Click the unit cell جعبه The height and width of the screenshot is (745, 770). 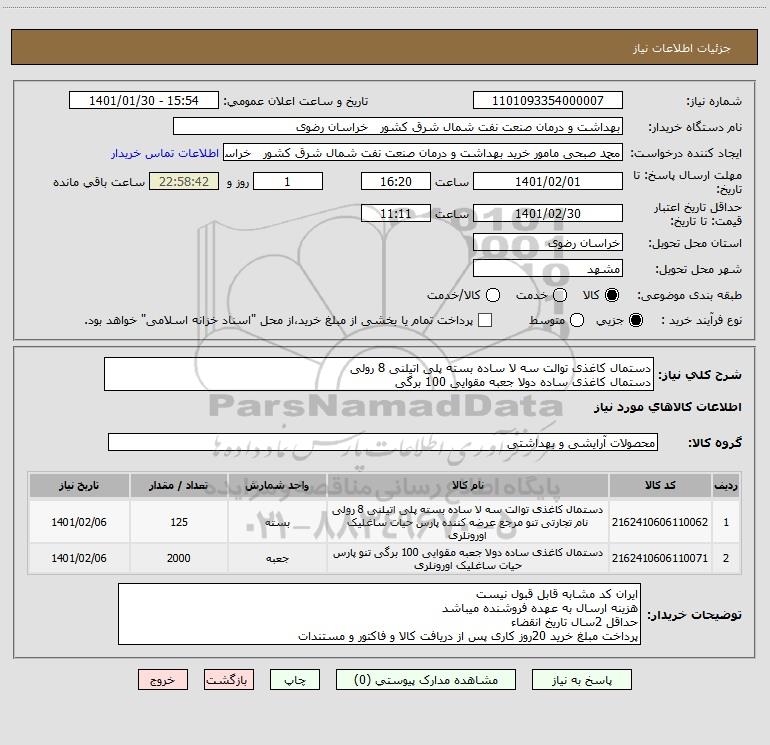277,558
